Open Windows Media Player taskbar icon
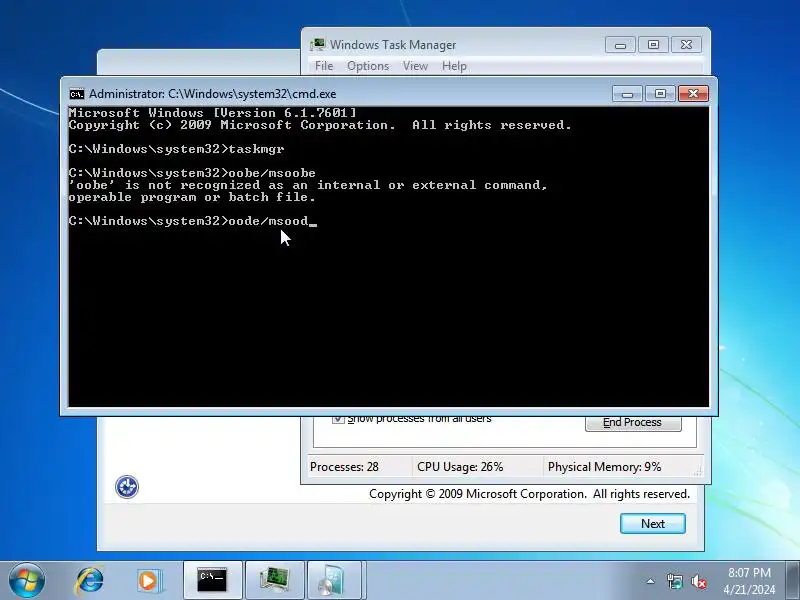Viewport: 800px width, 600px height. 149,581
